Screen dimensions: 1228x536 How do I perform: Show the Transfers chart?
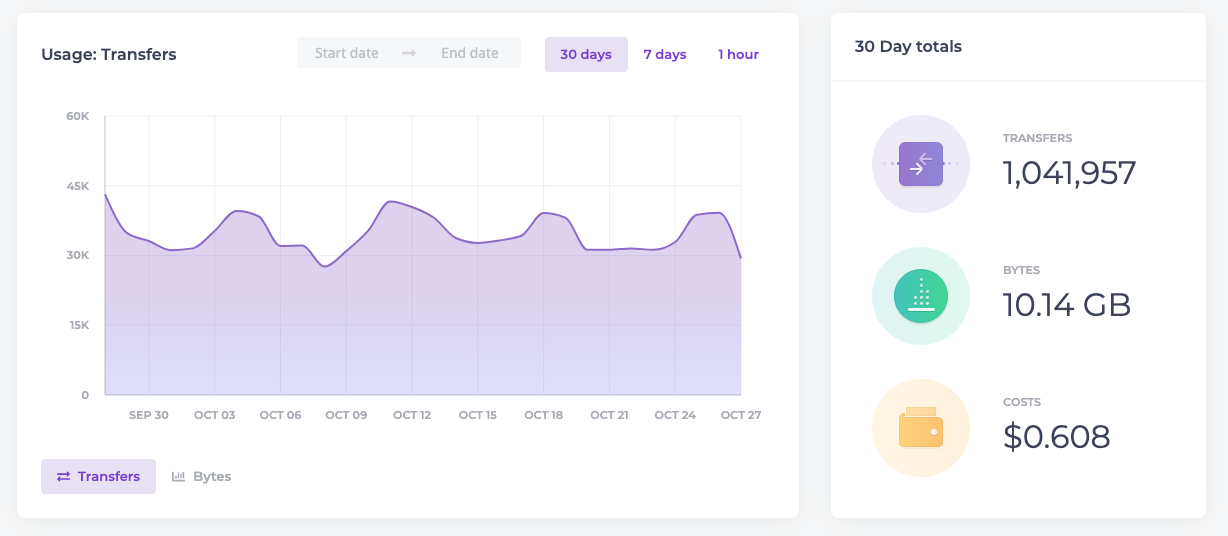tap(98, 477)
